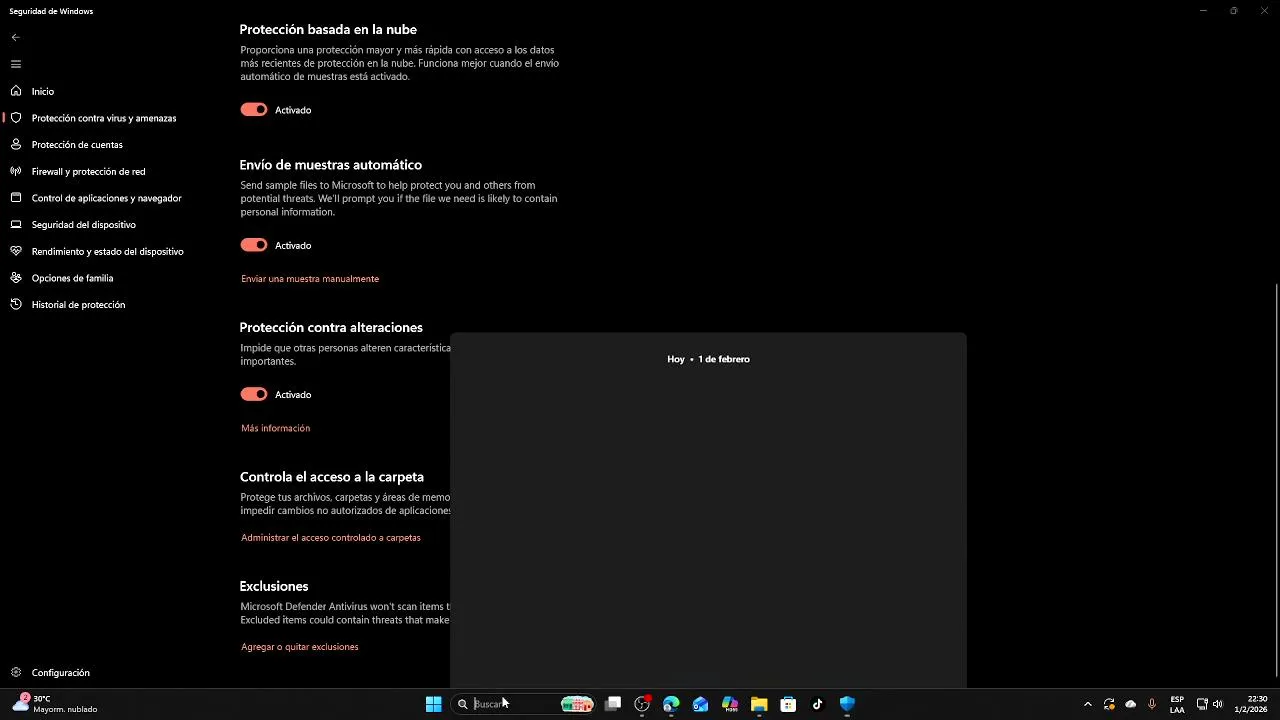Open Historial de protección section
Screen dimensions: 1280x720
(x=78, y=305)
